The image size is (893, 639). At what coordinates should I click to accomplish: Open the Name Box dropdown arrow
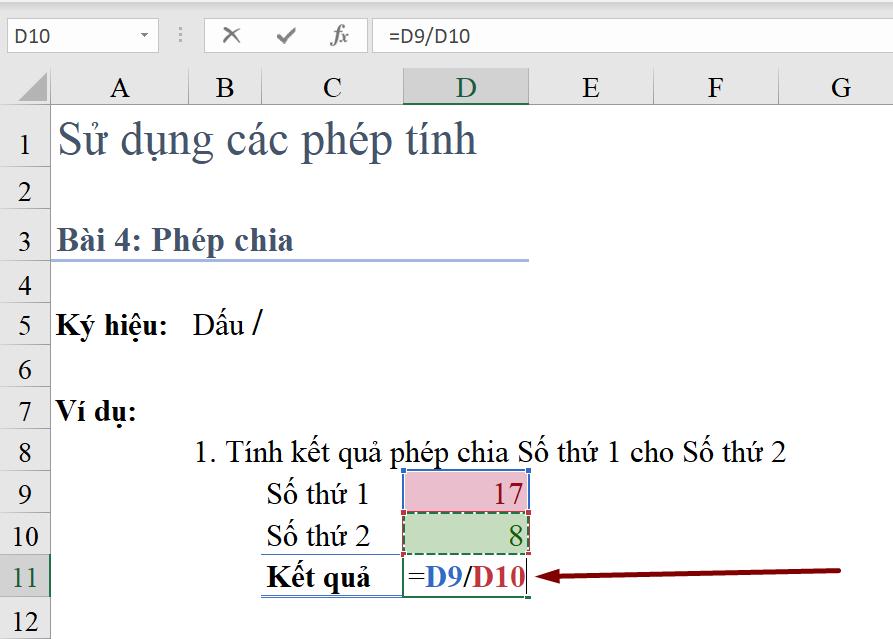145,35
